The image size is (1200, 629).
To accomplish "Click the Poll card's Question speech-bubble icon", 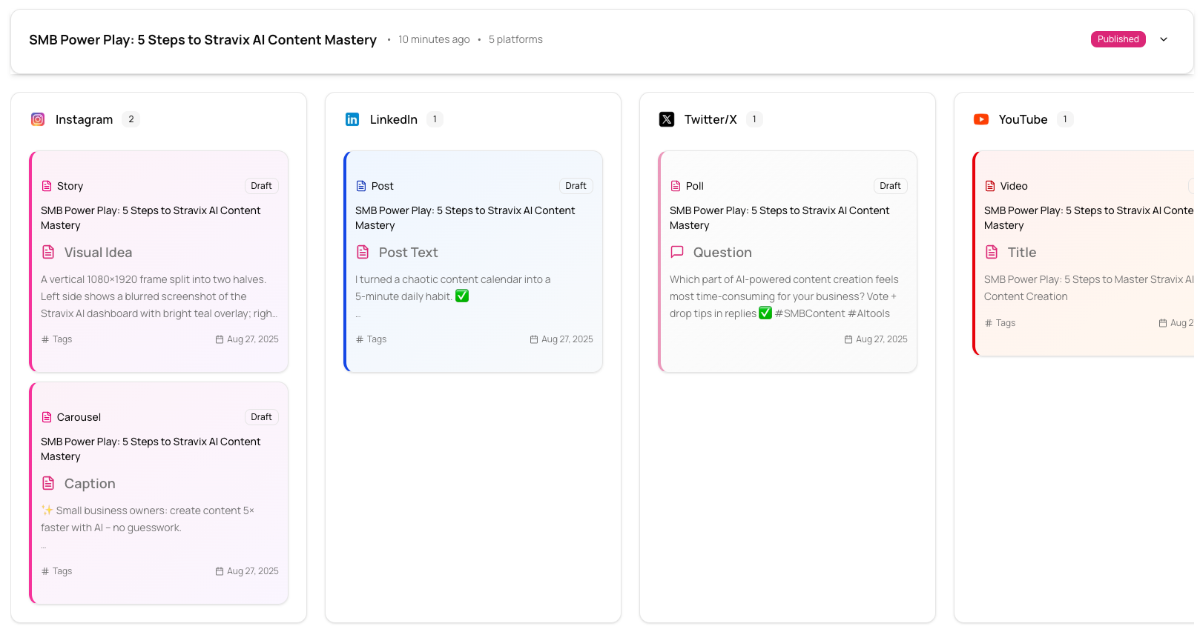I will [677, 252].
